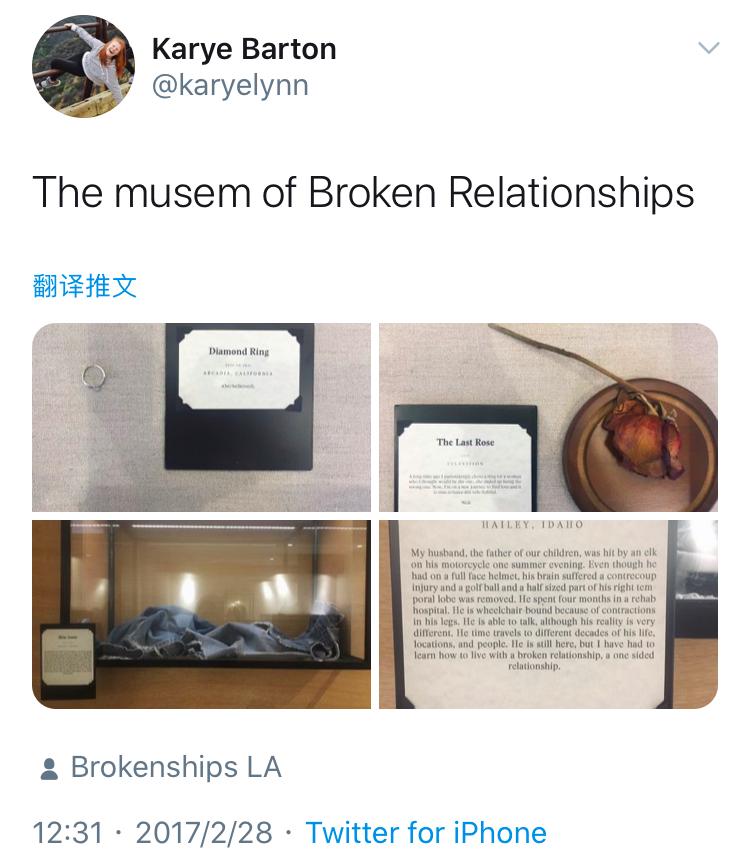Tap the translate tweet link
The image size is (750, 868).
(x=85, y=286)
